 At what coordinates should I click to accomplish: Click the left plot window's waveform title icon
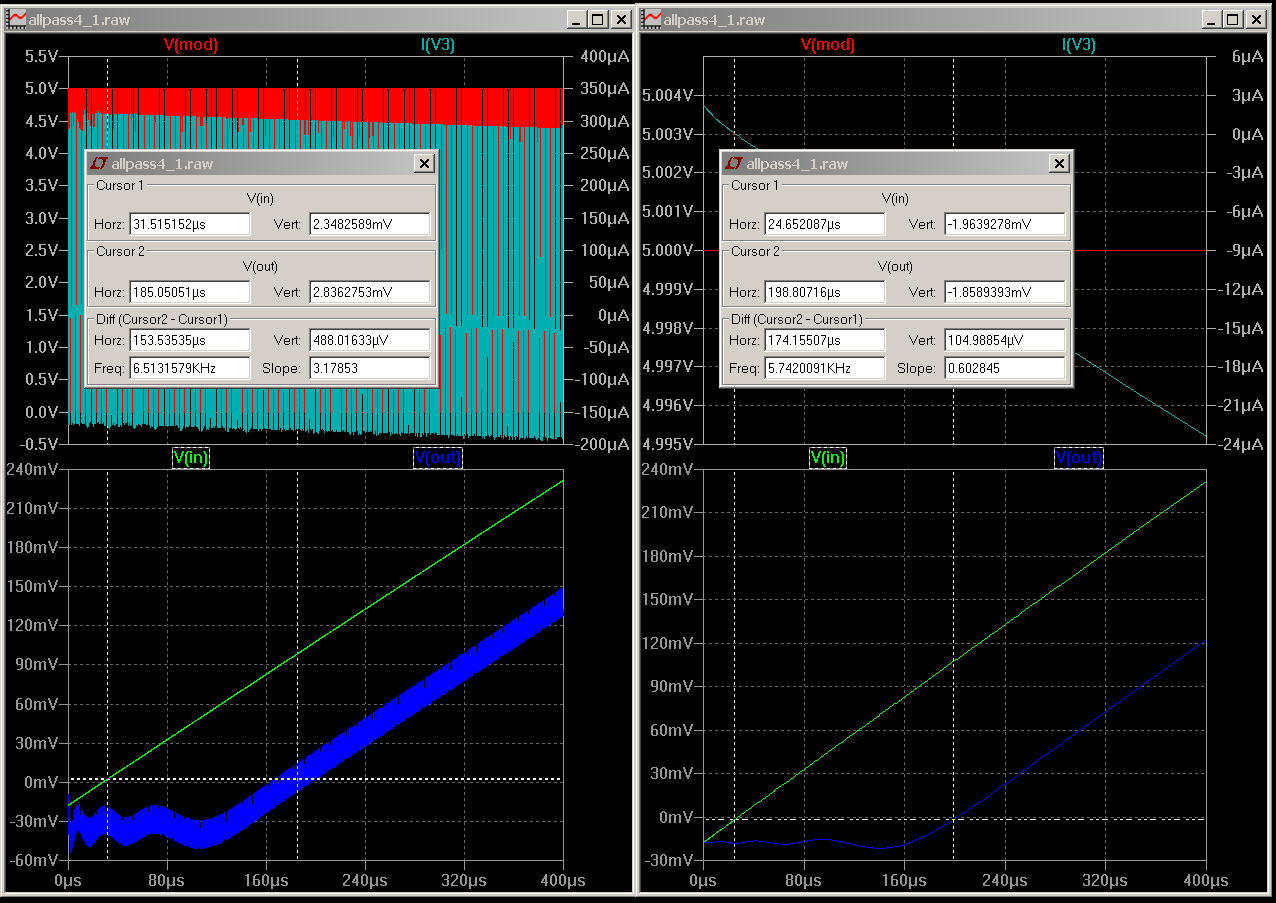point(17,19)
